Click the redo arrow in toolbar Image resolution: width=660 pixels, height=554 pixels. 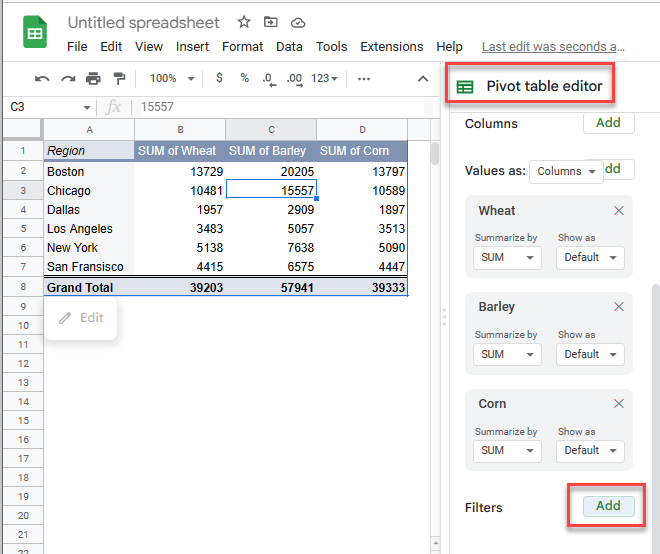click(x=68, y=79)
